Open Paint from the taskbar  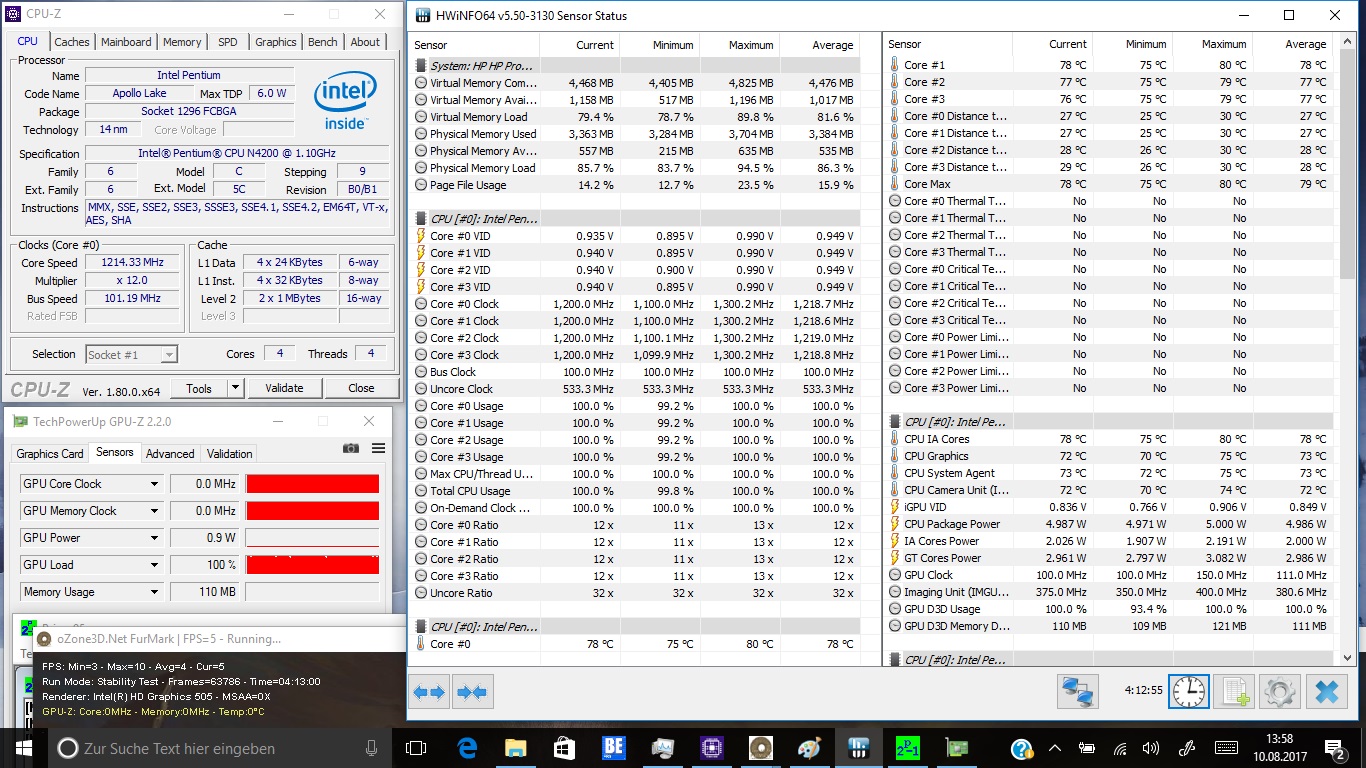pos(809,748)
